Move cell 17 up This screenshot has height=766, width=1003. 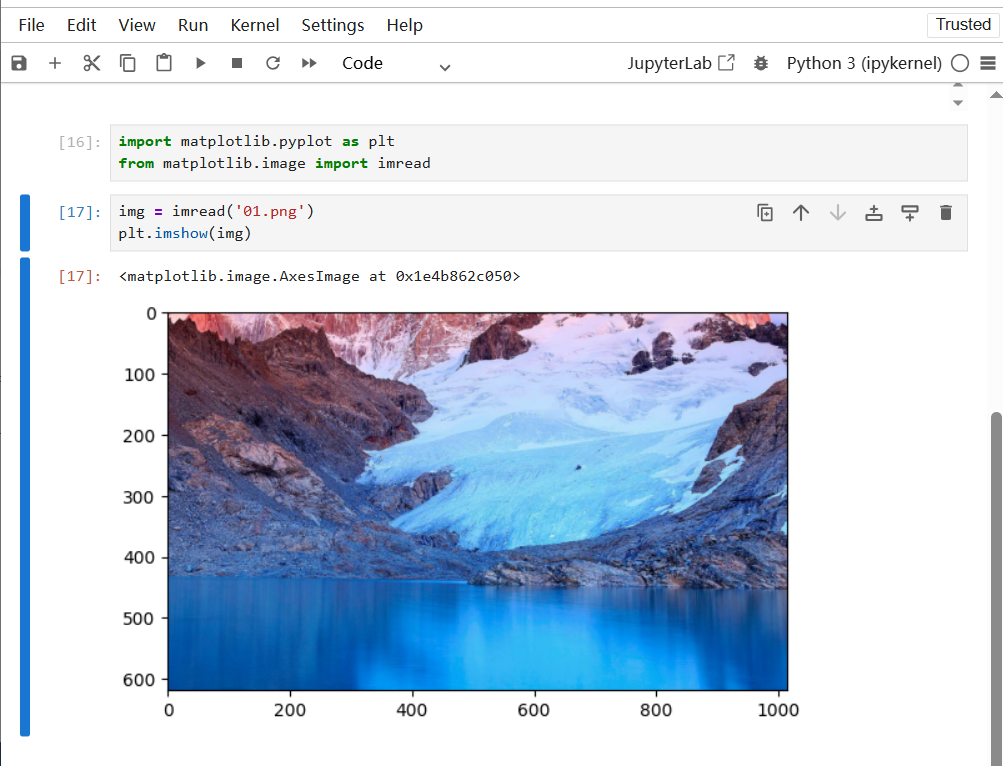pos(801,212)
